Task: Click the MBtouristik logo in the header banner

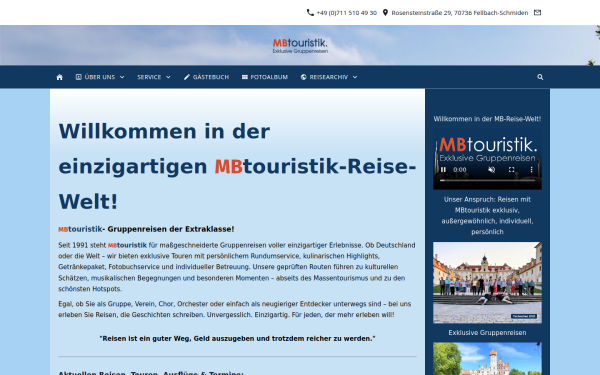Action: point(300,46)
